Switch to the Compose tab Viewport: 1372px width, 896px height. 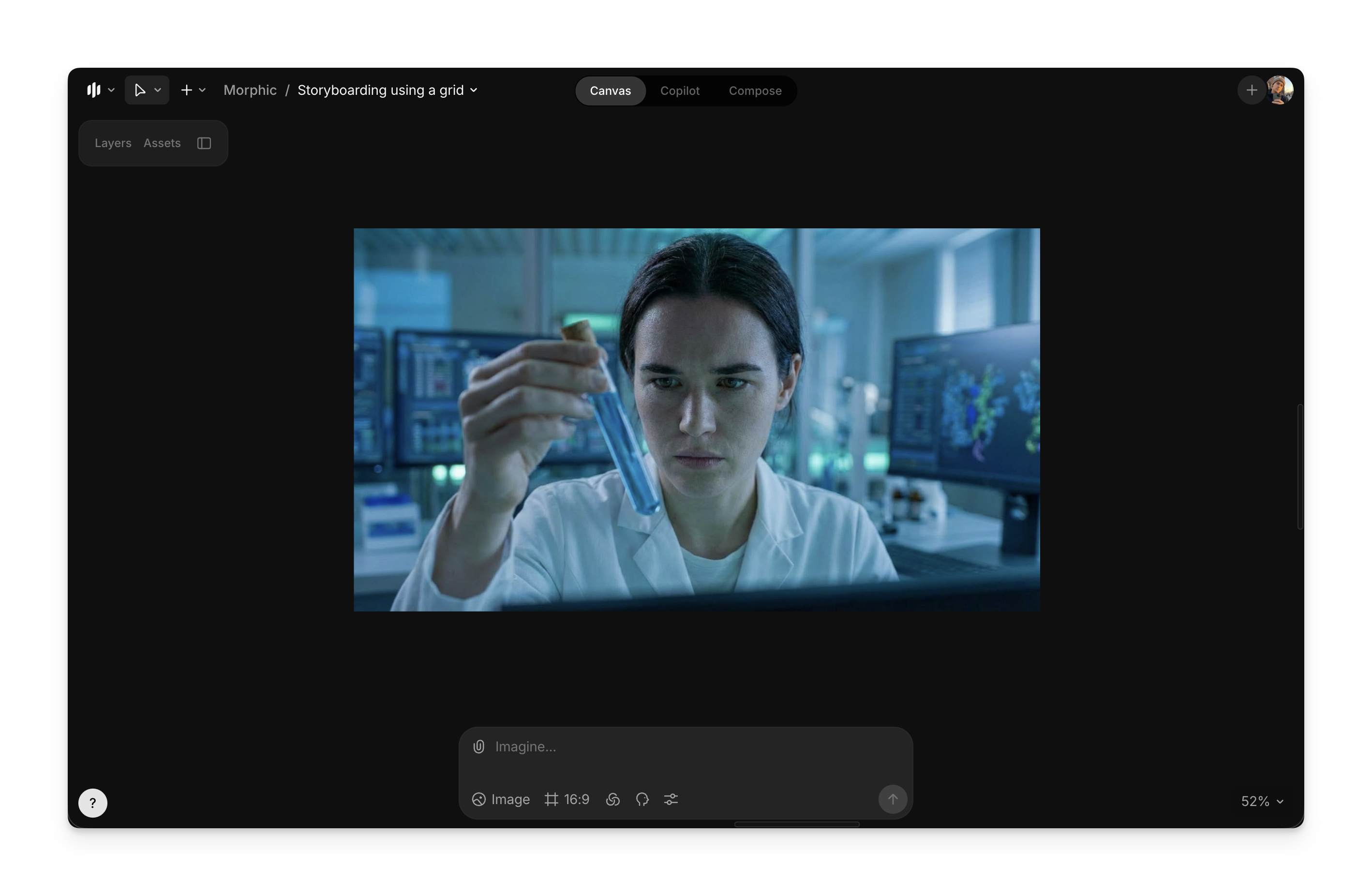pos(755,91)
